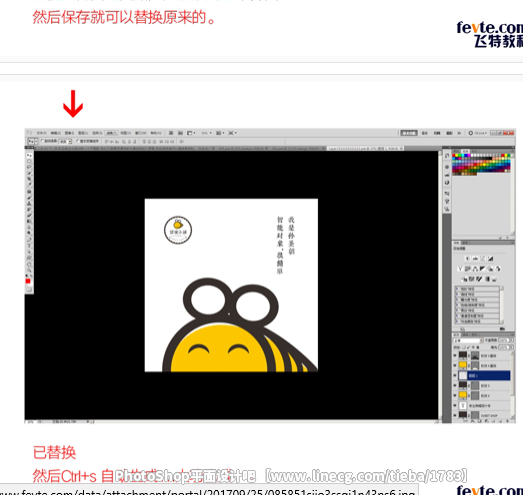
Task: Hide the text layer with T thumbnail
Action: coord(455,406)
